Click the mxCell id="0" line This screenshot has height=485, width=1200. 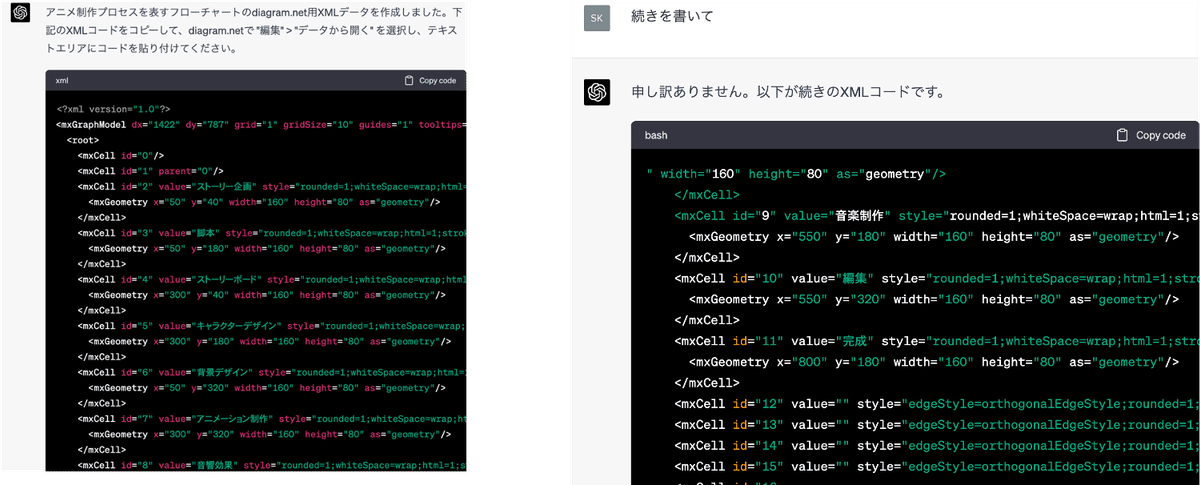pos(120,155)
